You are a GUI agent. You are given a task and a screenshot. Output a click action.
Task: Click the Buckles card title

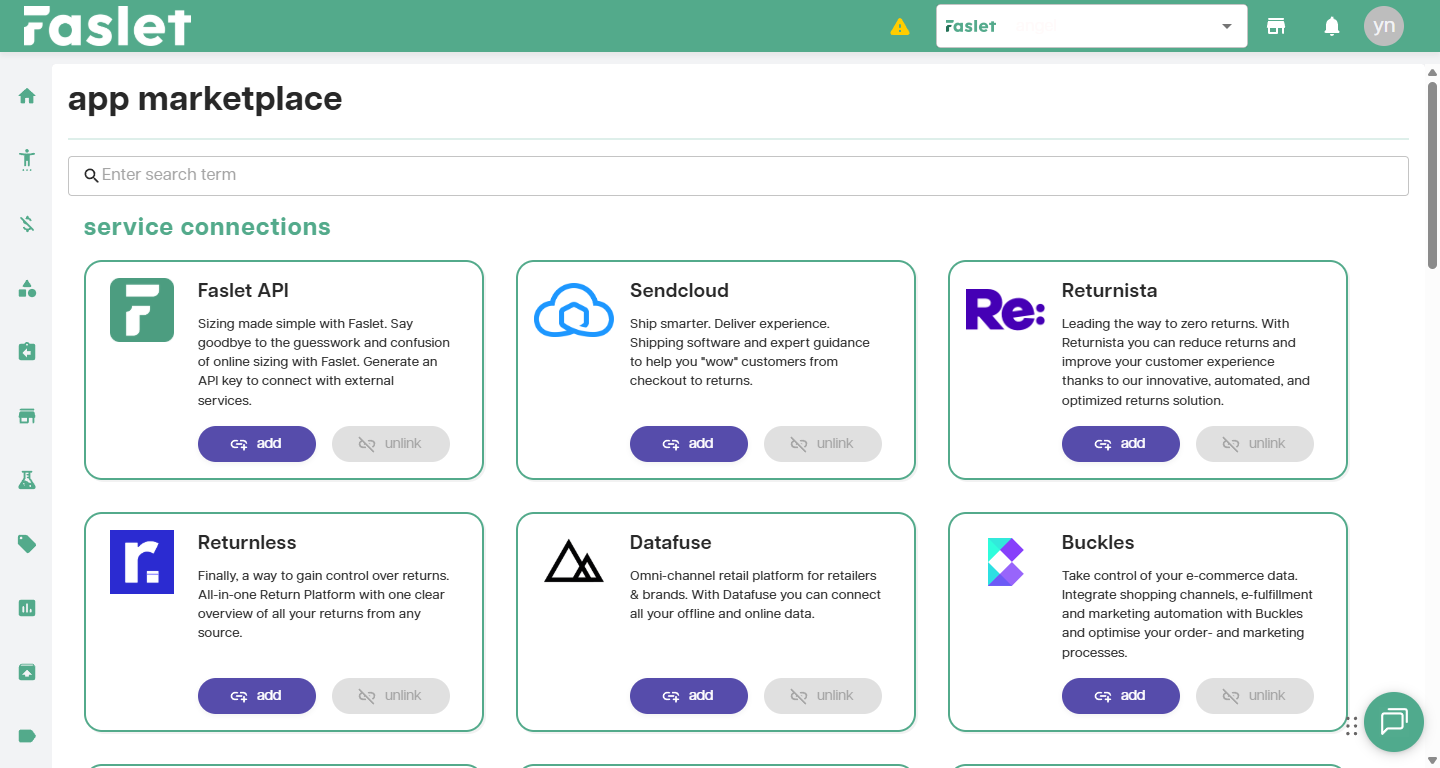(x=1098, y=543)
